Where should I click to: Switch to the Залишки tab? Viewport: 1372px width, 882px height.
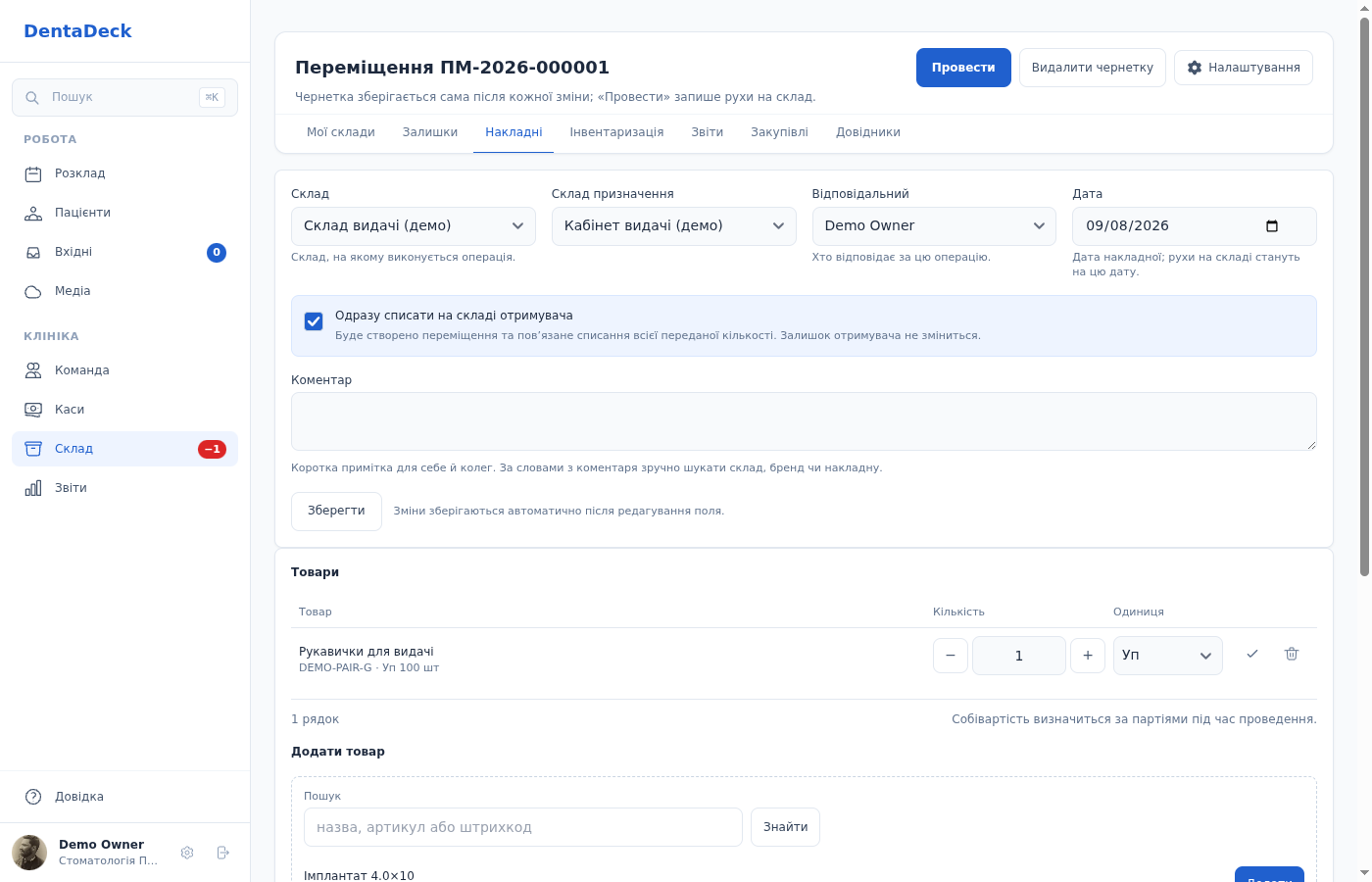(430, 132)
